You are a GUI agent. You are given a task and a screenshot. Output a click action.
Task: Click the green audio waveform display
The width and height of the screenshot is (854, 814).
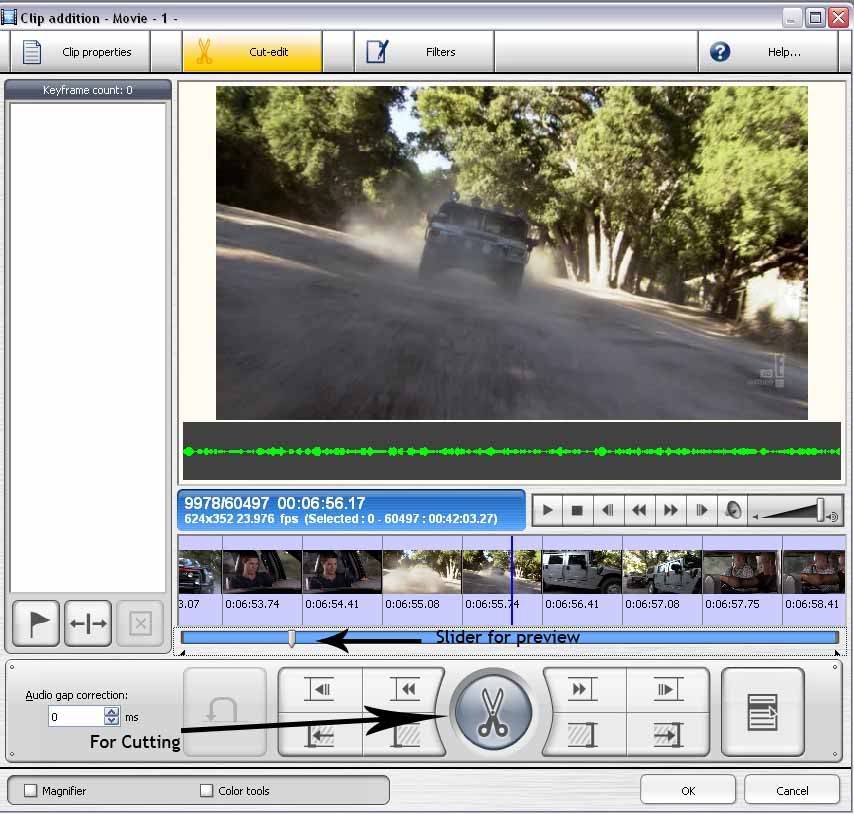[511, 451]
